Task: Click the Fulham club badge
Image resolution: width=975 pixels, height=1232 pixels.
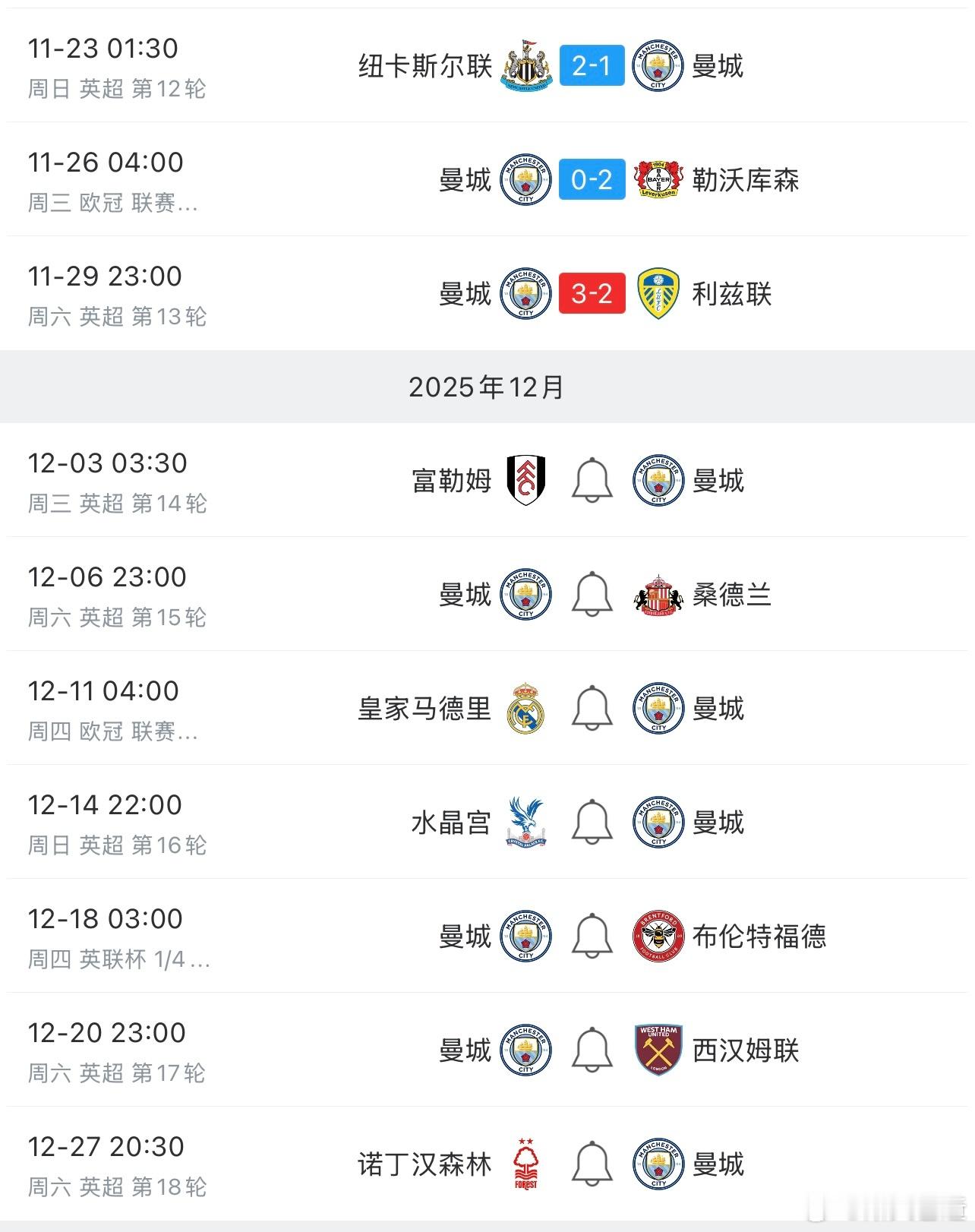Action: coord(526,480)
